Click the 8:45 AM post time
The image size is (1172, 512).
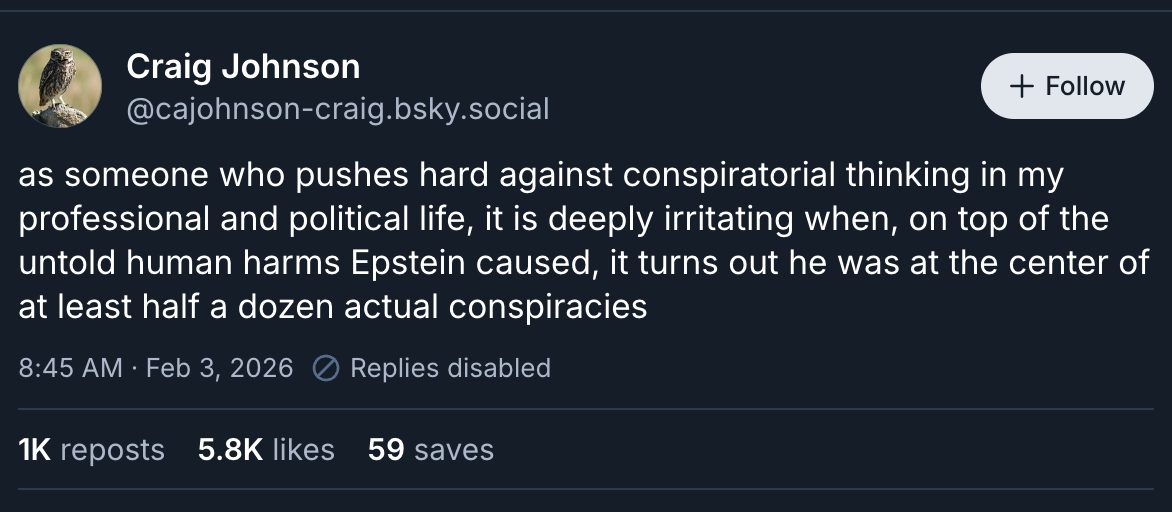tap(70, 368)
